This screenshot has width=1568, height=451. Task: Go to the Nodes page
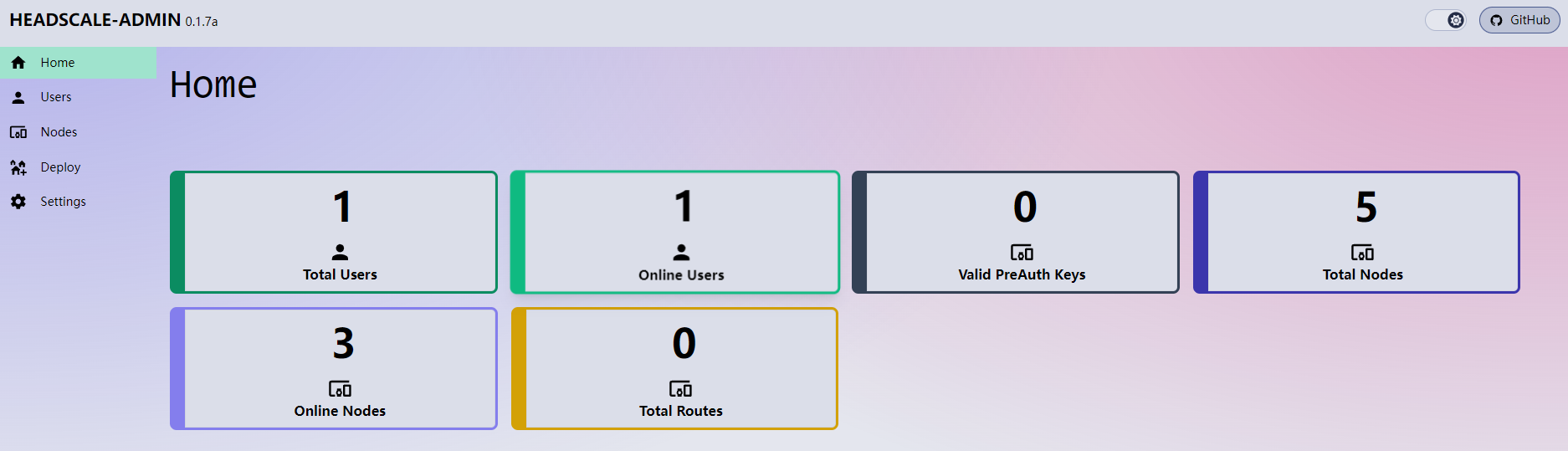pyautogui.click(x=59, y=132)
